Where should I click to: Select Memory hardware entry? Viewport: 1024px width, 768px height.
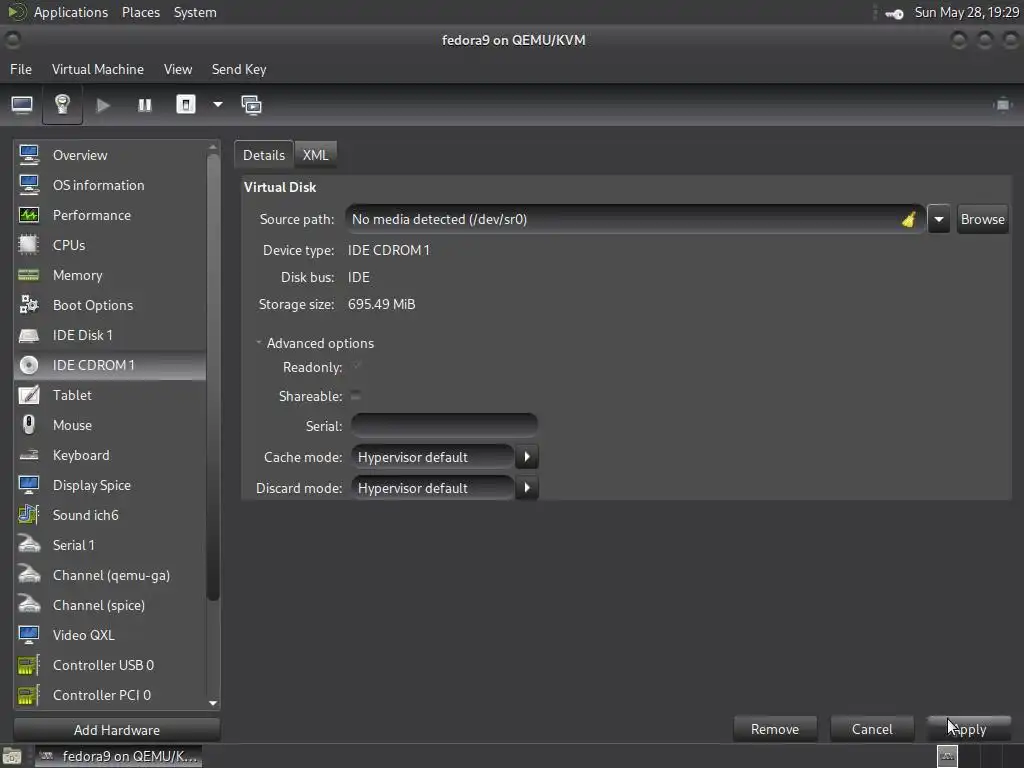pyautogui.click(x=110, y=275)
